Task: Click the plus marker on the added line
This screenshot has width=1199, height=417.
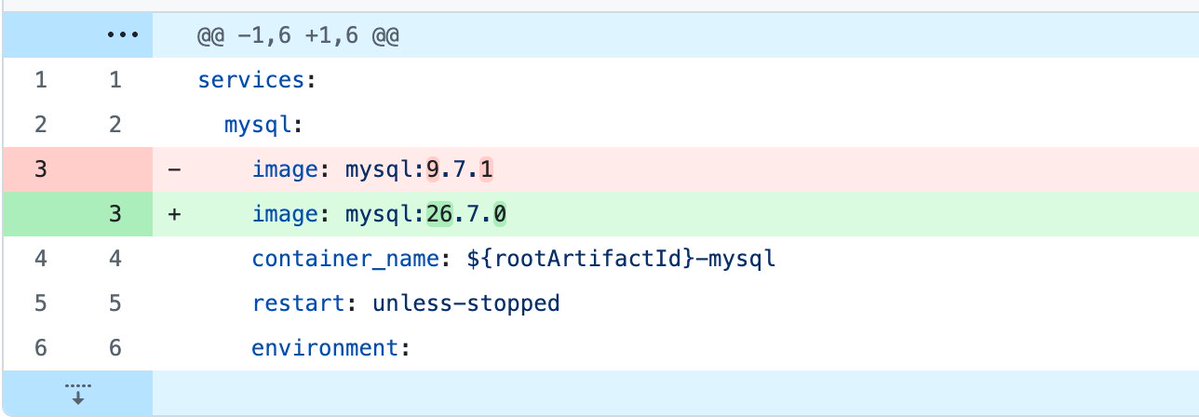Action: (x=174, y=214)
